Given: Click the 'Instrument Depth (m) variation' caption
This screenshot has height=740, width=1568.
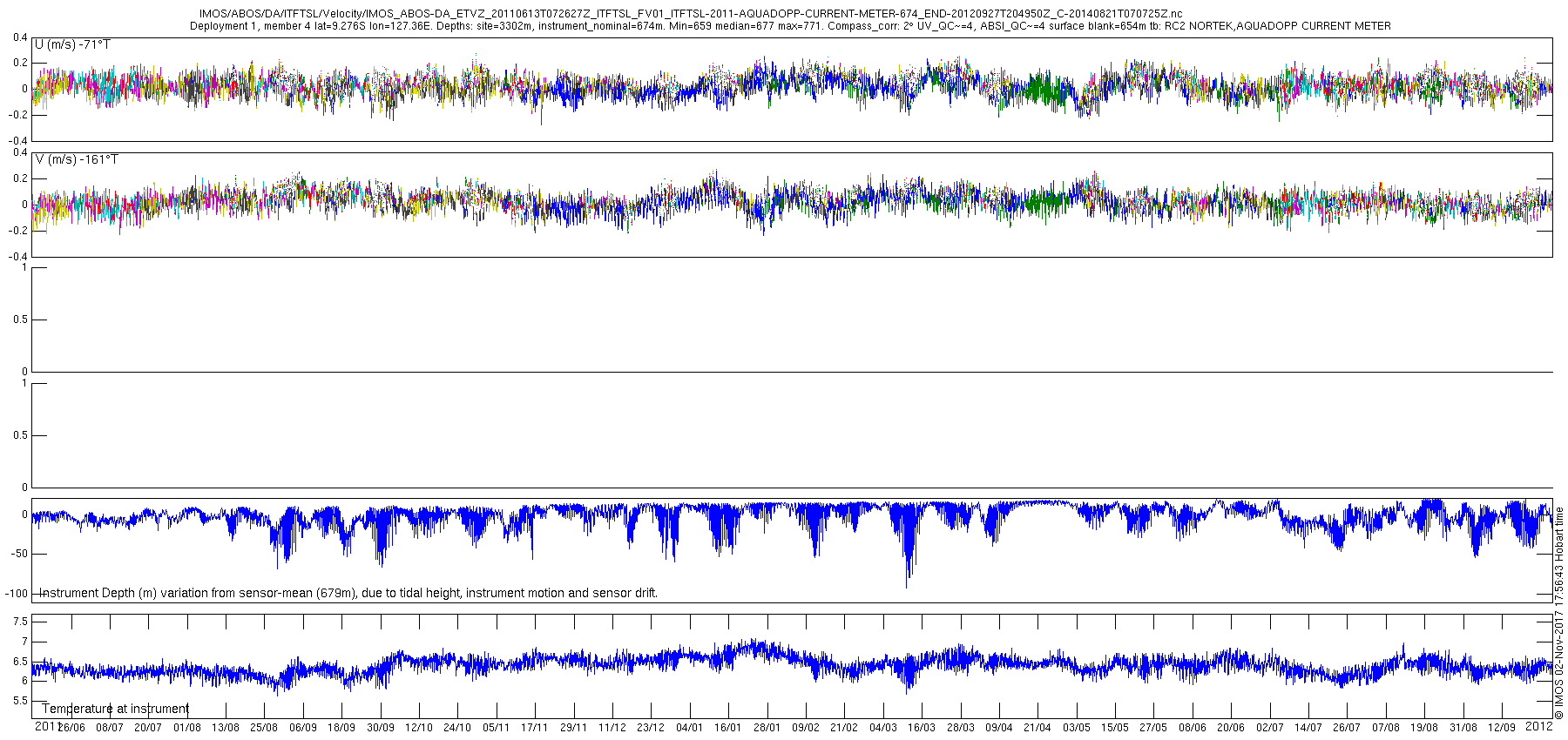Looking at the screenshot, I should tap(348, 593).
